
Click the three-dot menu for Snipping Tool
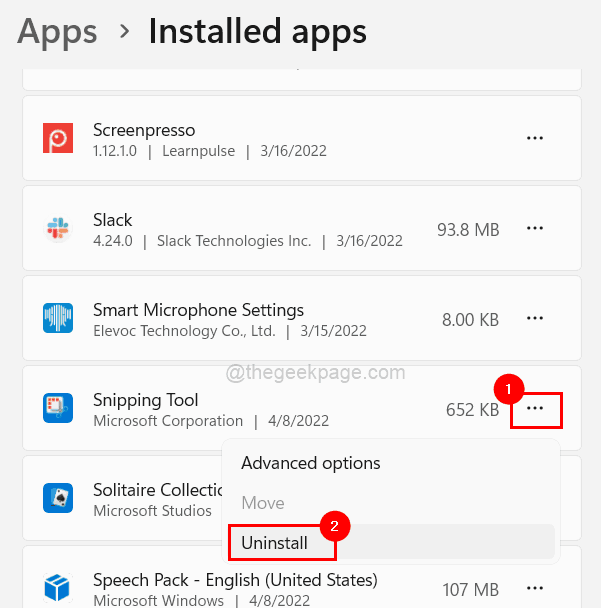tap(535, 409)
